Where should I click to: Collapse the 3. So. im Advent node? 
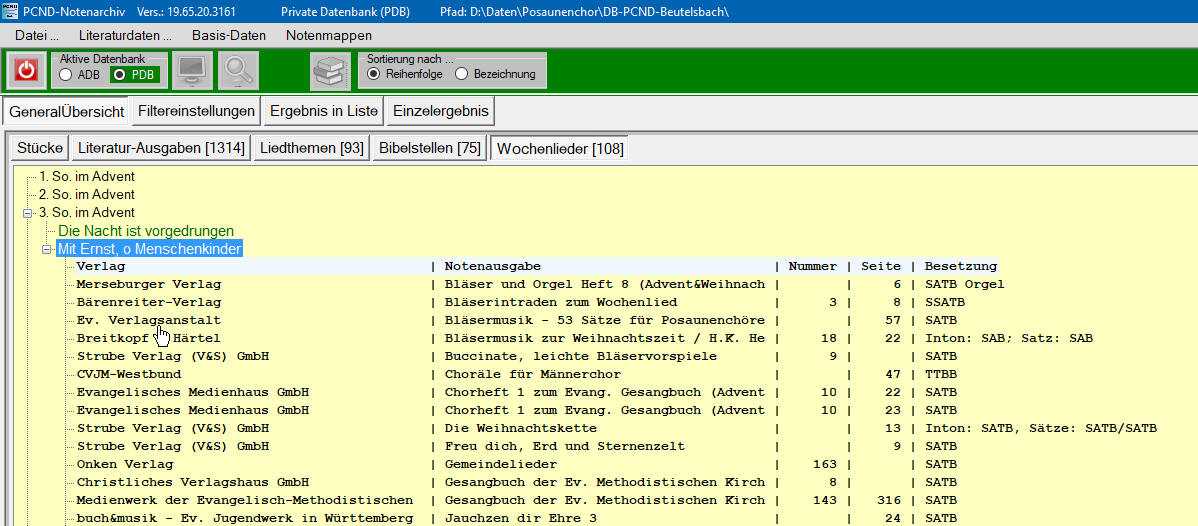coord(28,213)
